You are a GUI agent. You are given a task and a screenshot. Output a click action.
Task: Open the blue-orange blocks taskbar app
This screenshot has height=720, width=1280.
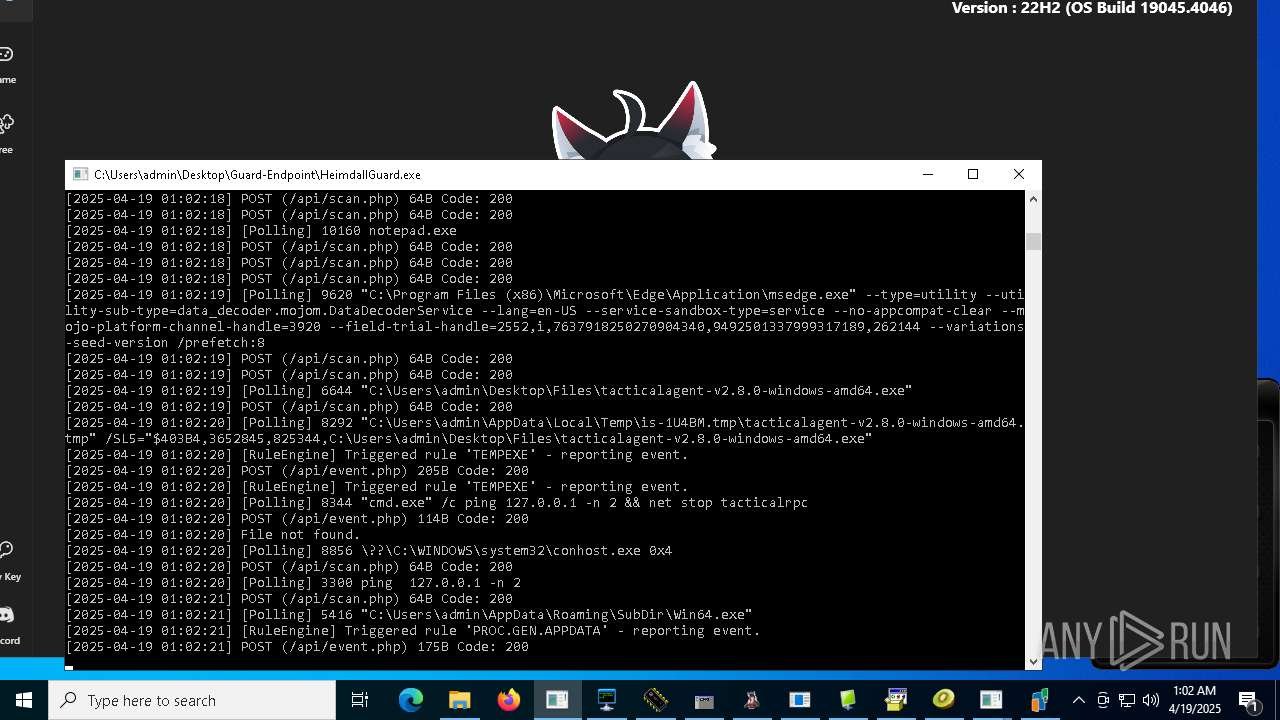[1039, 700]
